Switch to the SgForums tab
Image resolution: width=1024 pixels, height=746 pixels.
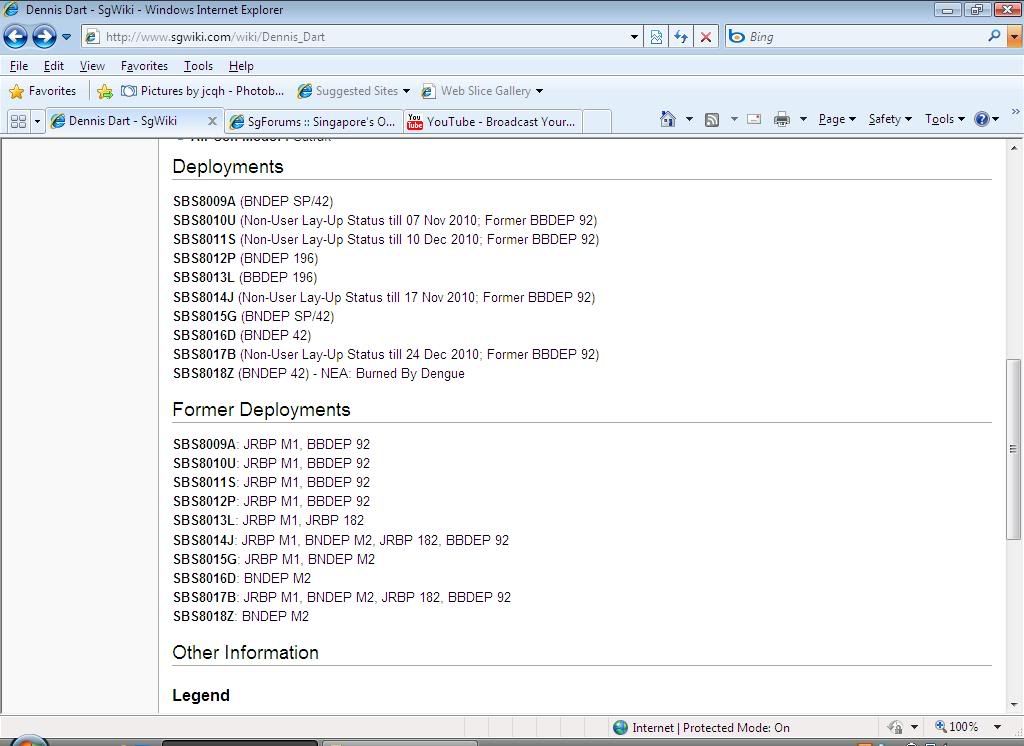click(x=312, y=122)
